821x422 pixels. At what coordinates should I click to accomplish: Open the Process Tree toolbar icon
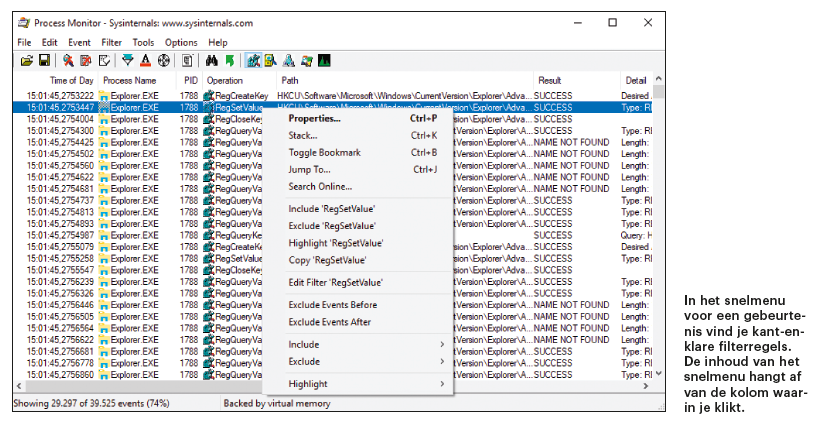pos(187,61)
